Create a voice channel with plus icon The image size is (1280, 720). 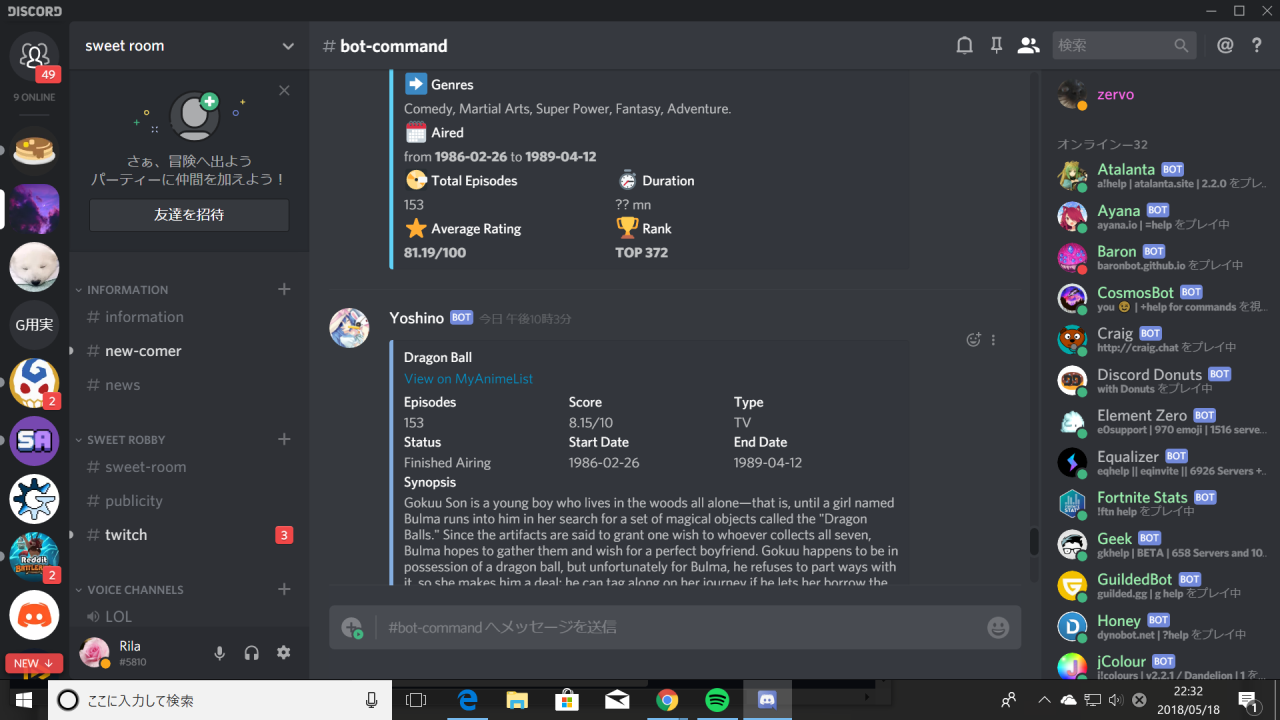(284, 589)
